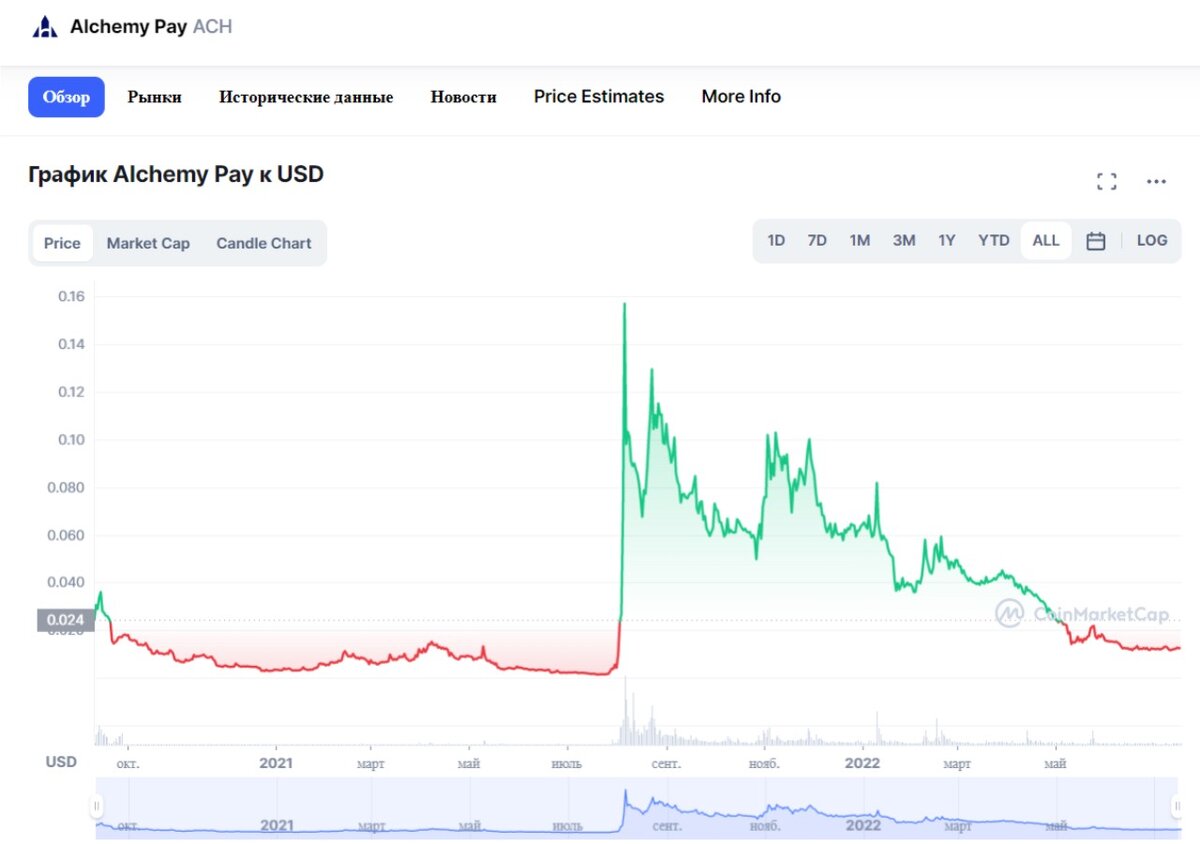Click the Alchemy Pay logo icon

click(45, 27)
